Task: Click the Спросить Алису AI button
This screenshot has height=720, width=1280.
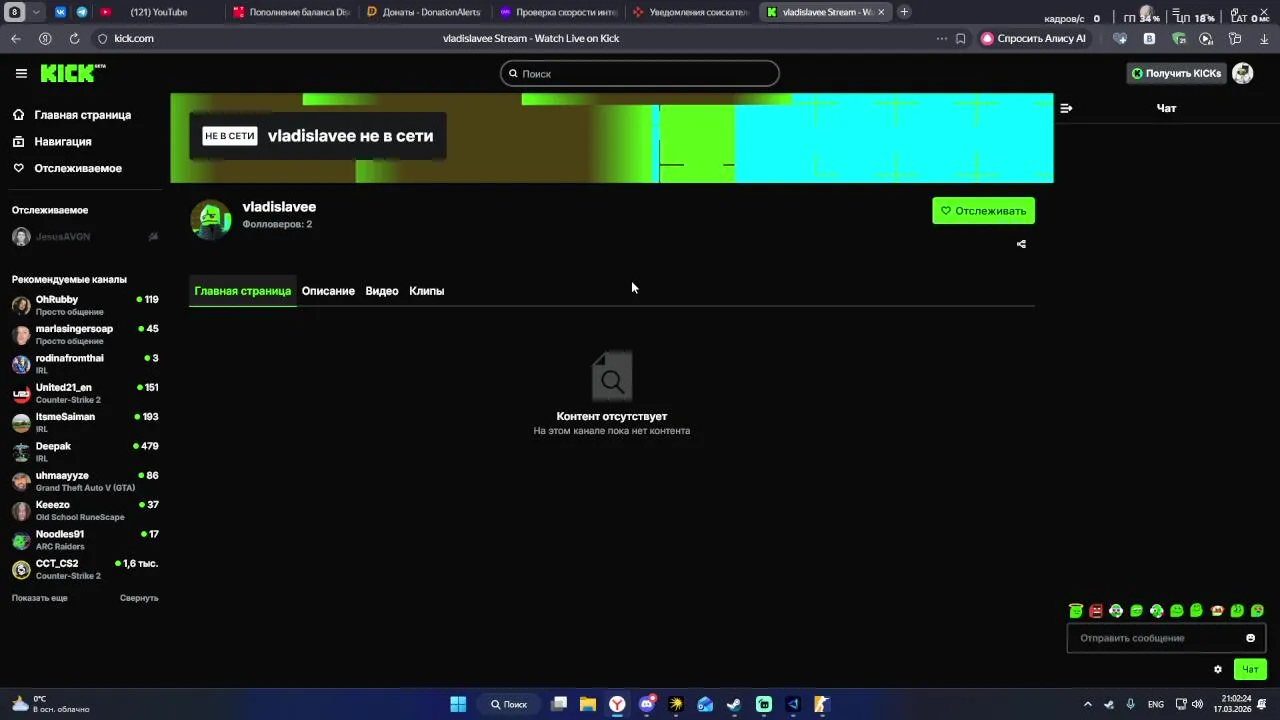Action: click(x=1034, y=38)
